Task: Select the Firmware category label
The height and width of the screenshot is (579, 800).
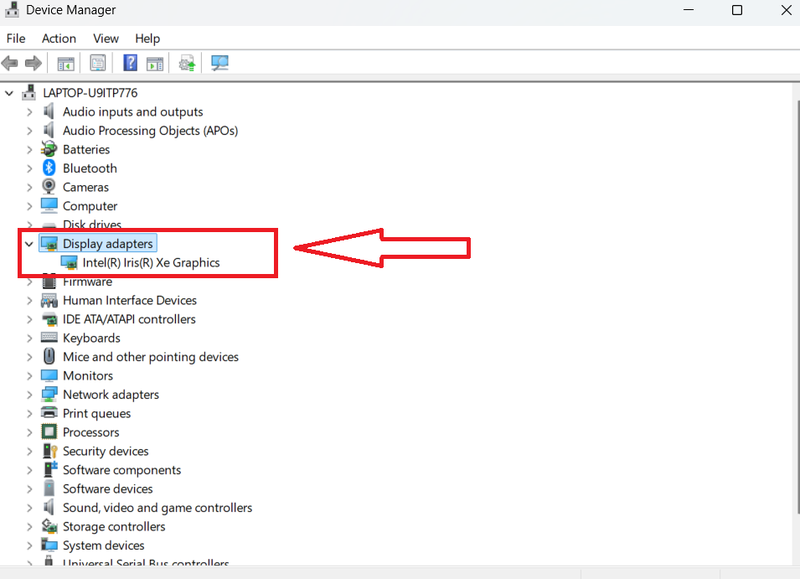Action: coord(87,282)
